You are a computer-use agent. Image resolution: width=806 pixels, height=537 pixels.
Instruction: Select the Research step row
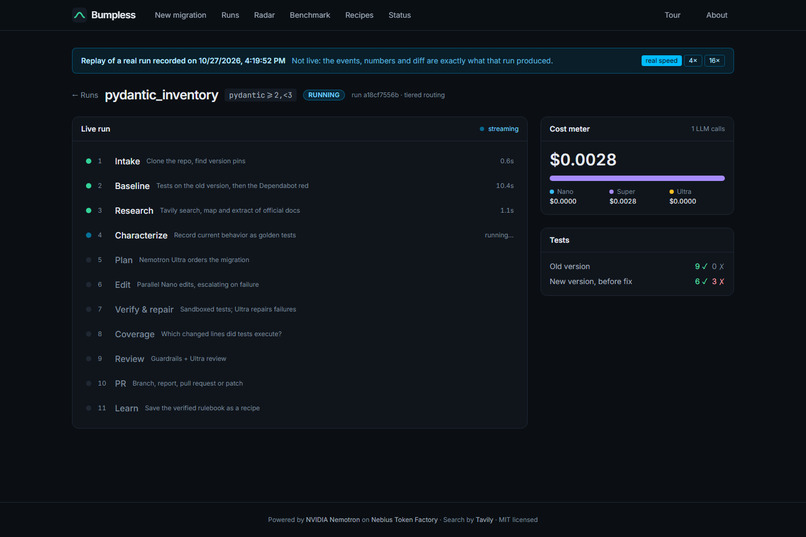click(300, 211)
